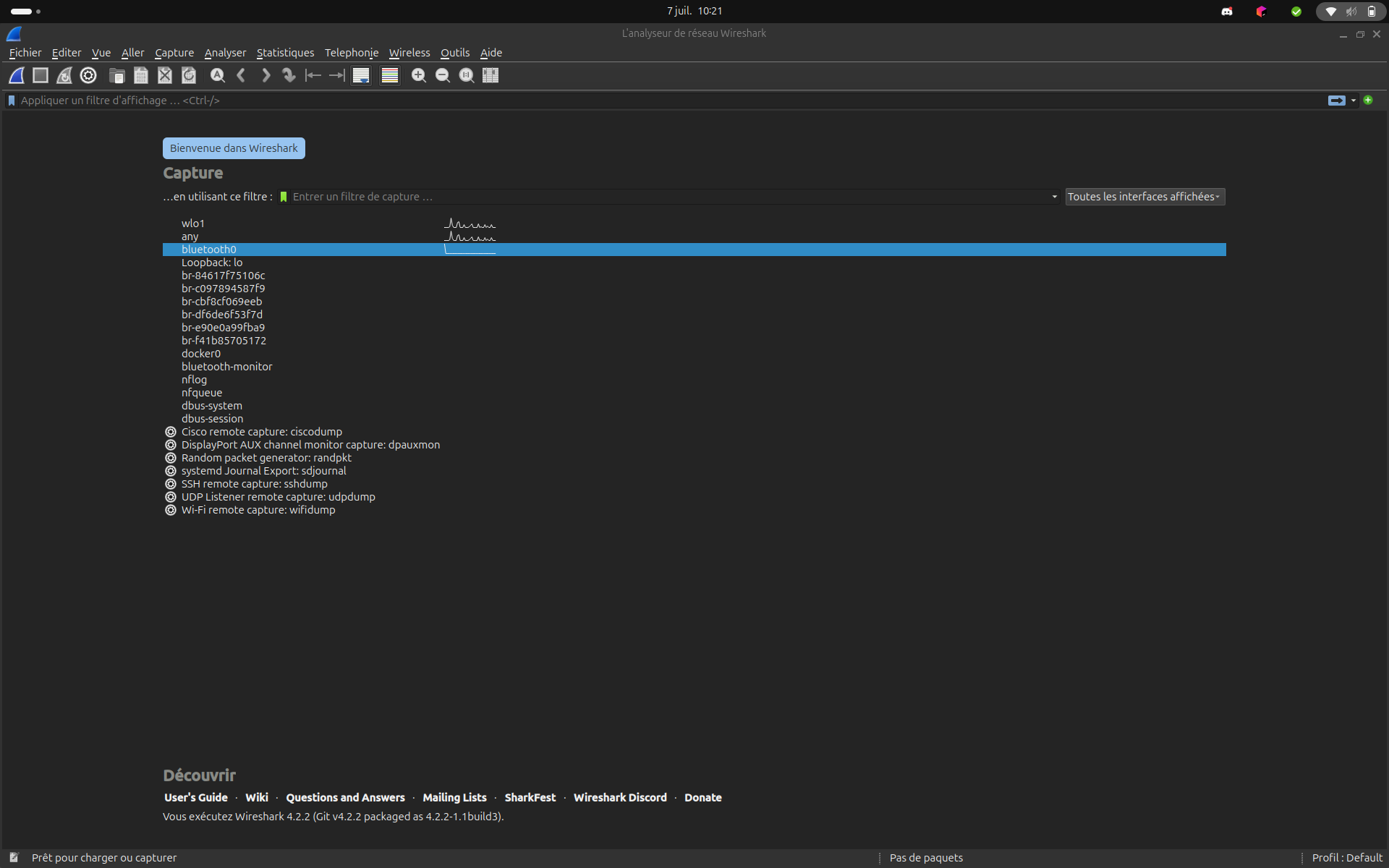1389x868 pixels.
Task: Open the Editer menu
Action: point(67,53)
